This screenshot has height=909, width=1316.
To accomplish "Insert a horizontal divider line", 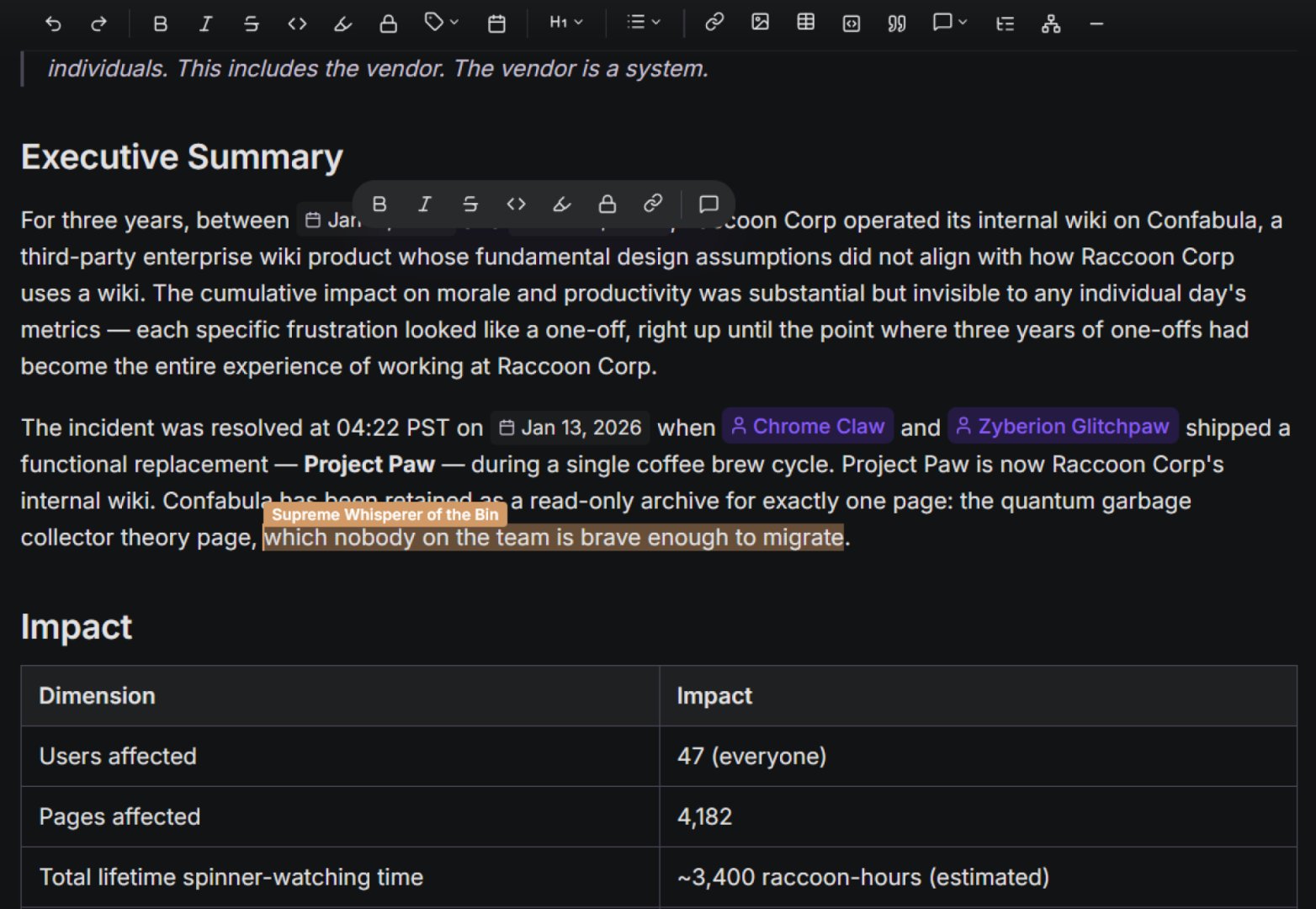I will [x=1096, y=23].
